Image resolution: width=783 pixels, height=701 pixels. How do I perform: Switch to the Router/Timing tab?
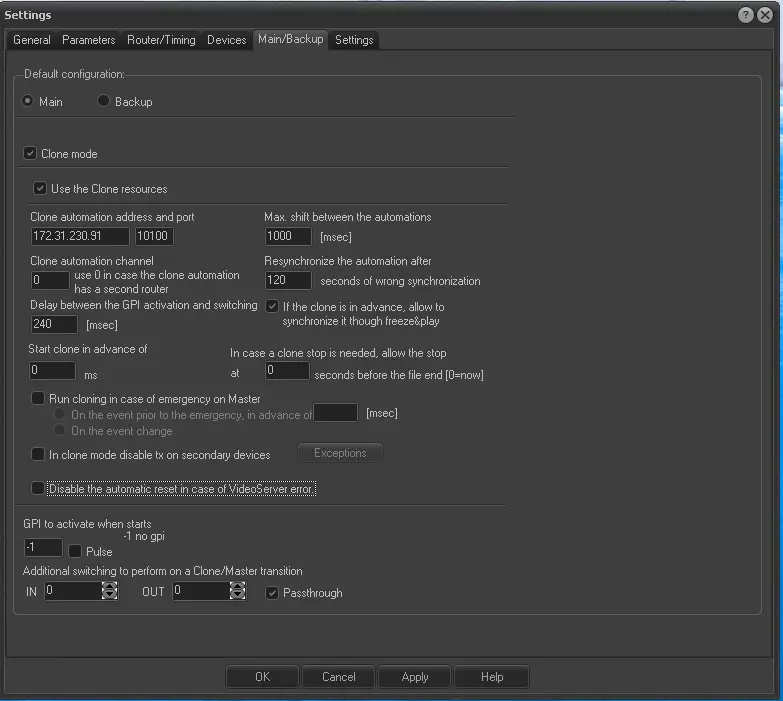[161, 40]
